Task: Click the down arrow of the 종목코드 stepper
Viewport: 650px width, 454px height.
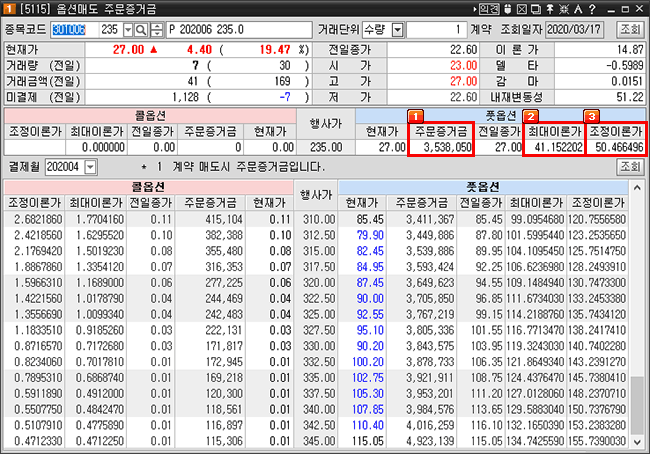Action: click(157, 34)
